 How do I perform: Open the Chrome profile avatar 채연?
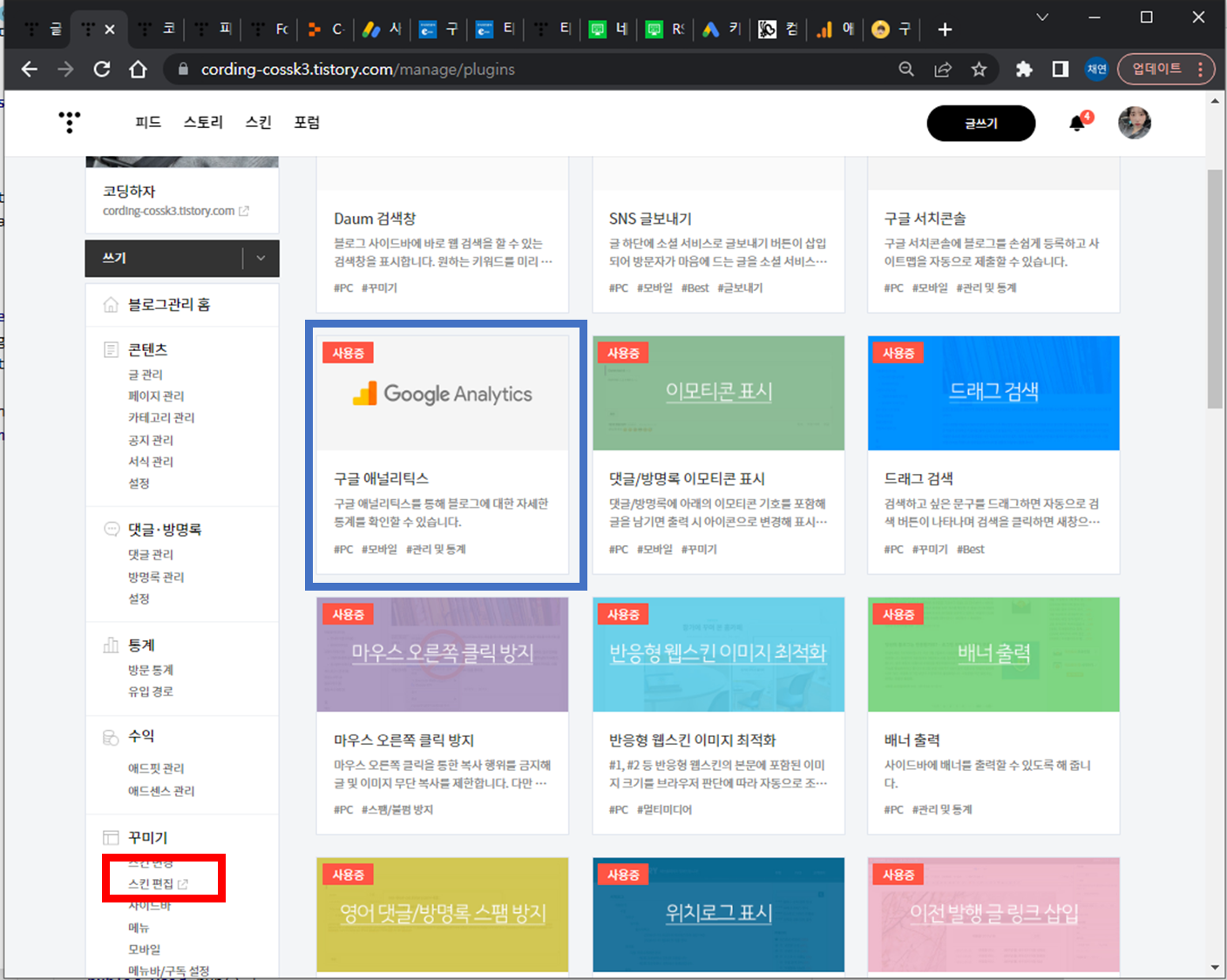(x=1096, y=70)
